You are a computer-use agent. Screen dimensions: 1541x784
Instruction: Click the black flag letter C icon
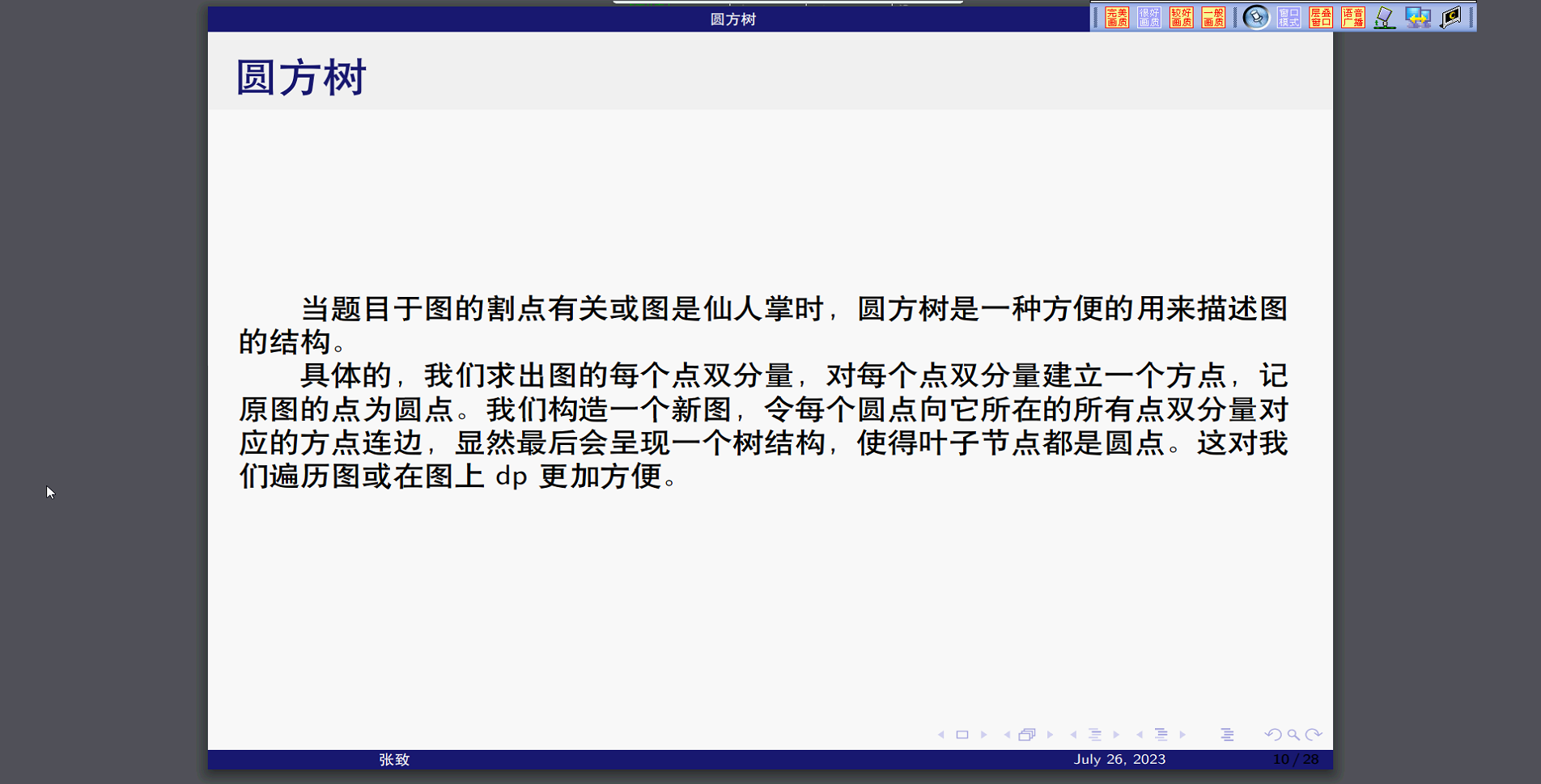tap(1451, 17)
